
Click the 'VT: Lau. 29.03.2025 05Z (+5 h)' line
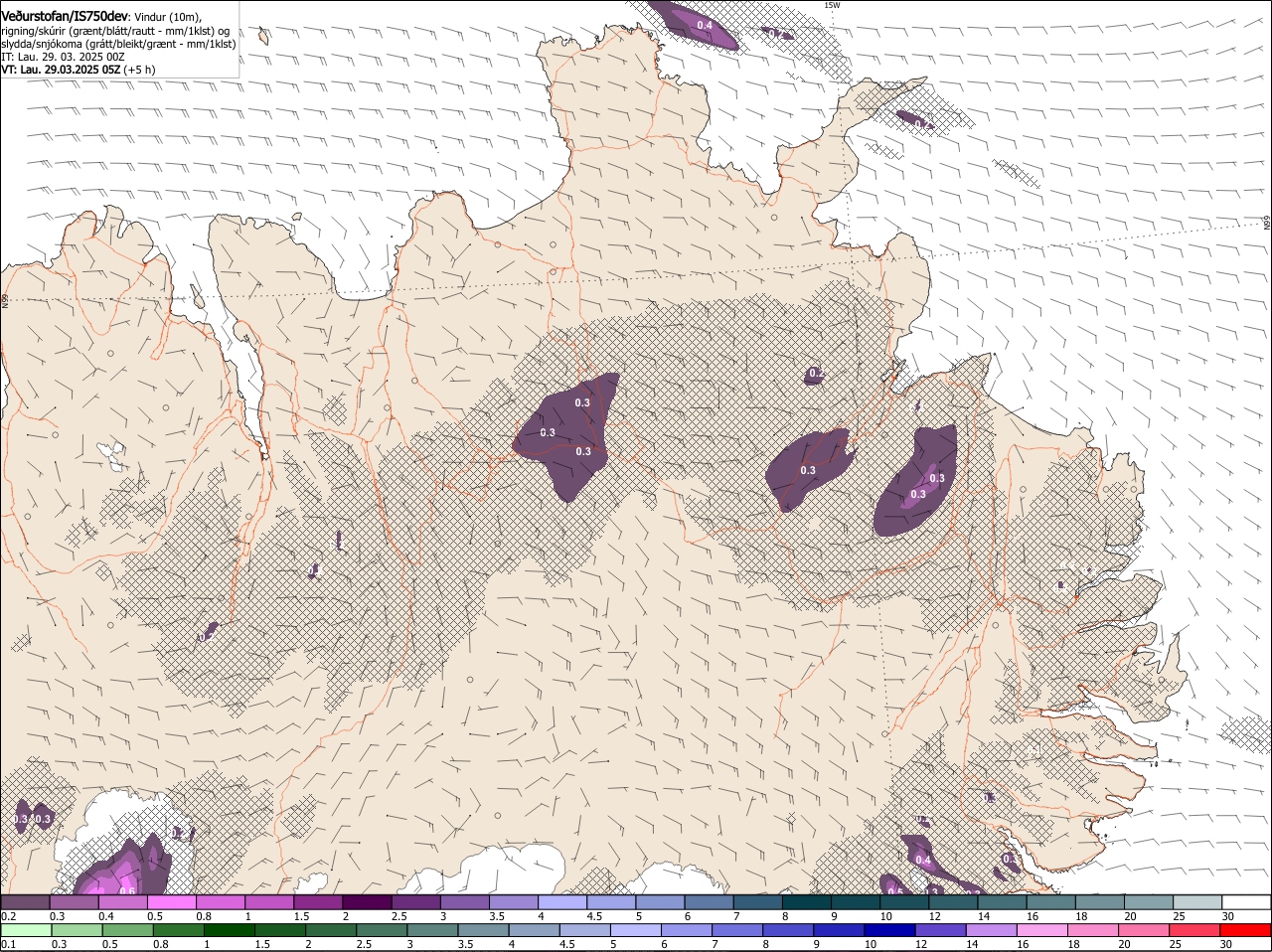(79, 70)
